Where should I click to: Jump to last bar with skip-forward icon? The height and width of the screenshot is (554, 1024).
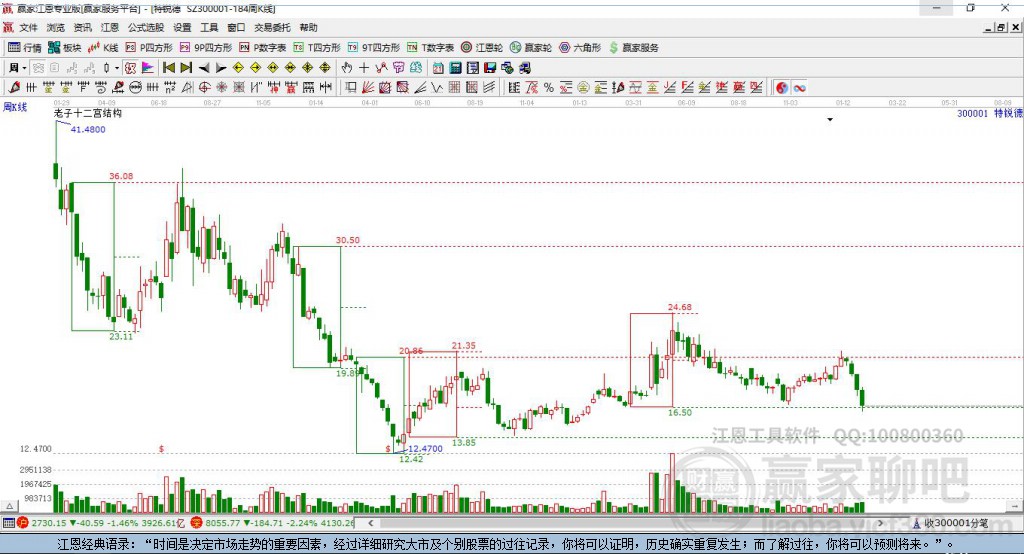(x=186, y=68)
